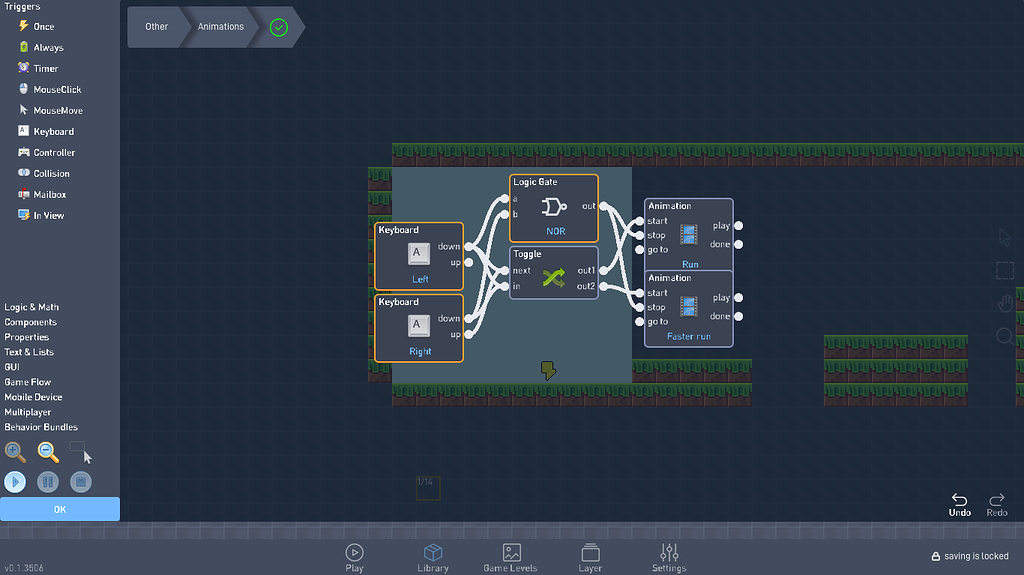The height and width of the screenshot is (575, 1024).
Task: Select the Keyboard trigger in sidebar
Action: tap(46, 131)
